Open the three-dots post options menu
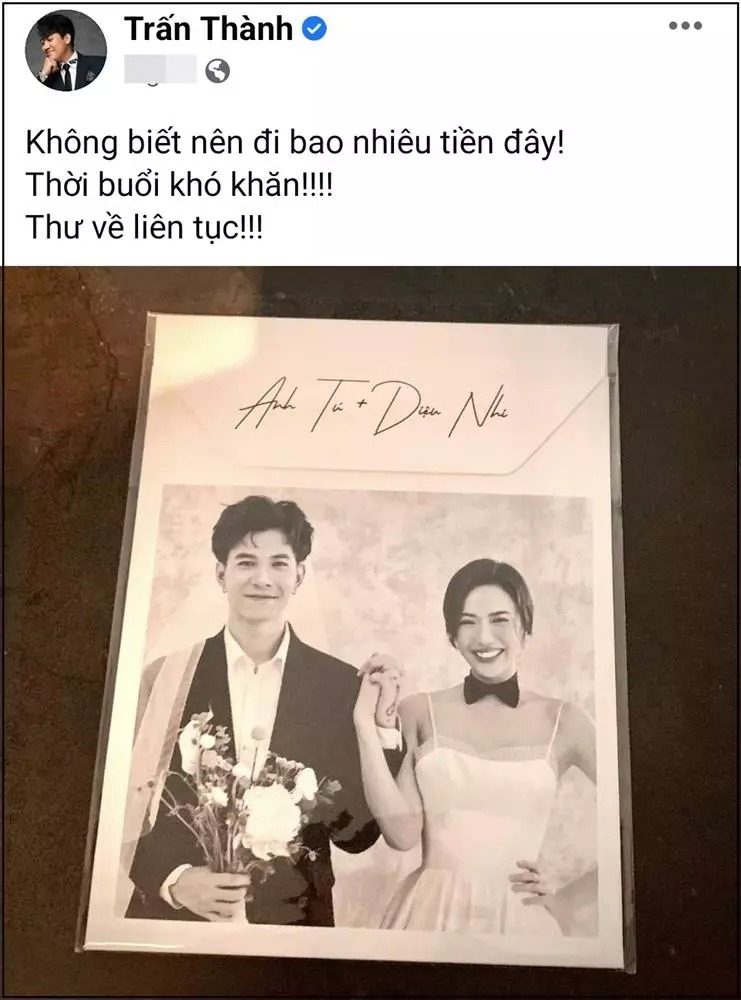This screenshot has height=1000, width=741. point(686,26)
